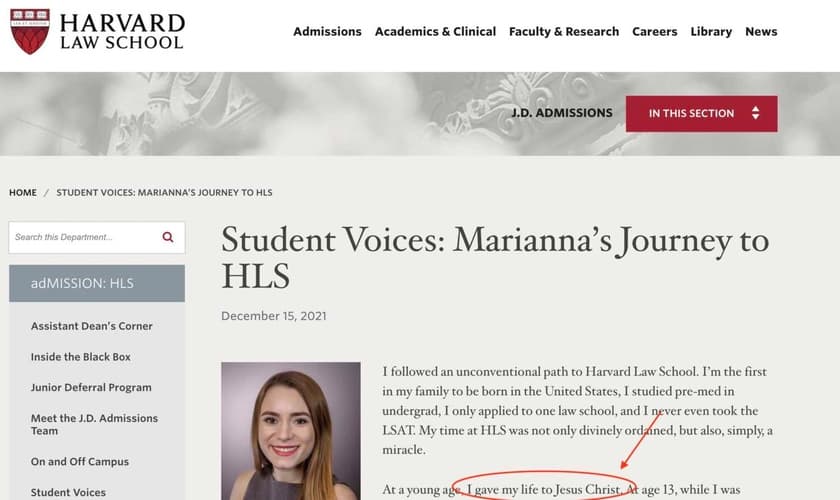Viewport: 840px width, 500px height.
Task: Click the red search magnifier icon
Action: (168, 237)
